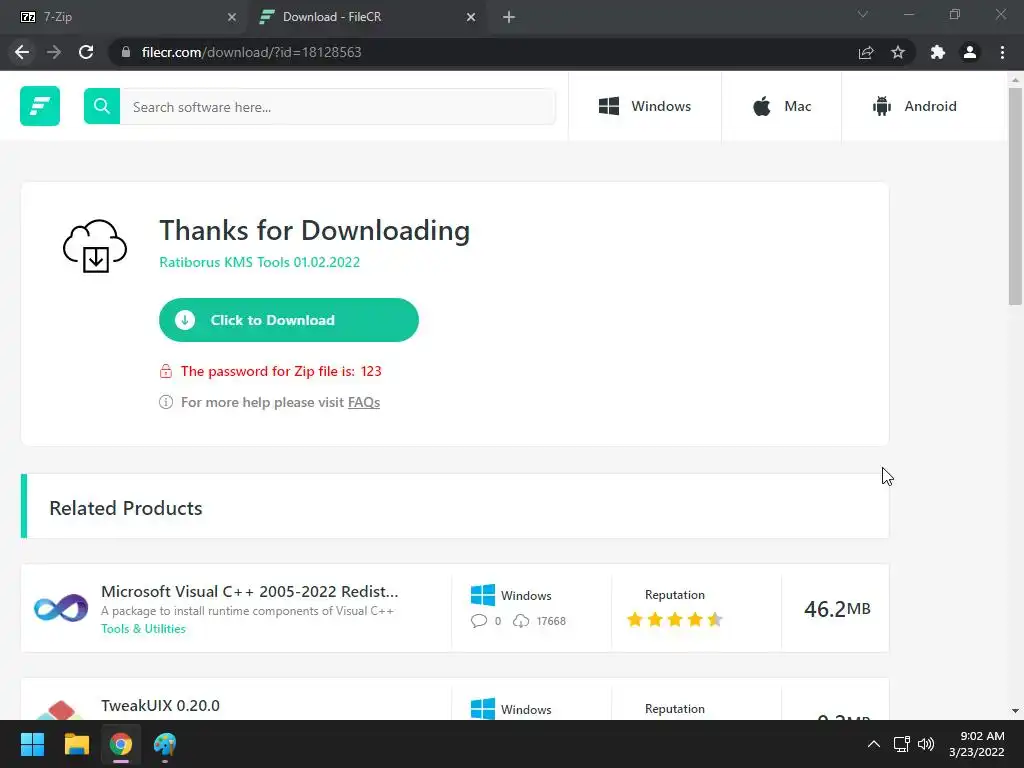Click the address bar URL
Screen dimensions: 1024x768
(251, 52)
